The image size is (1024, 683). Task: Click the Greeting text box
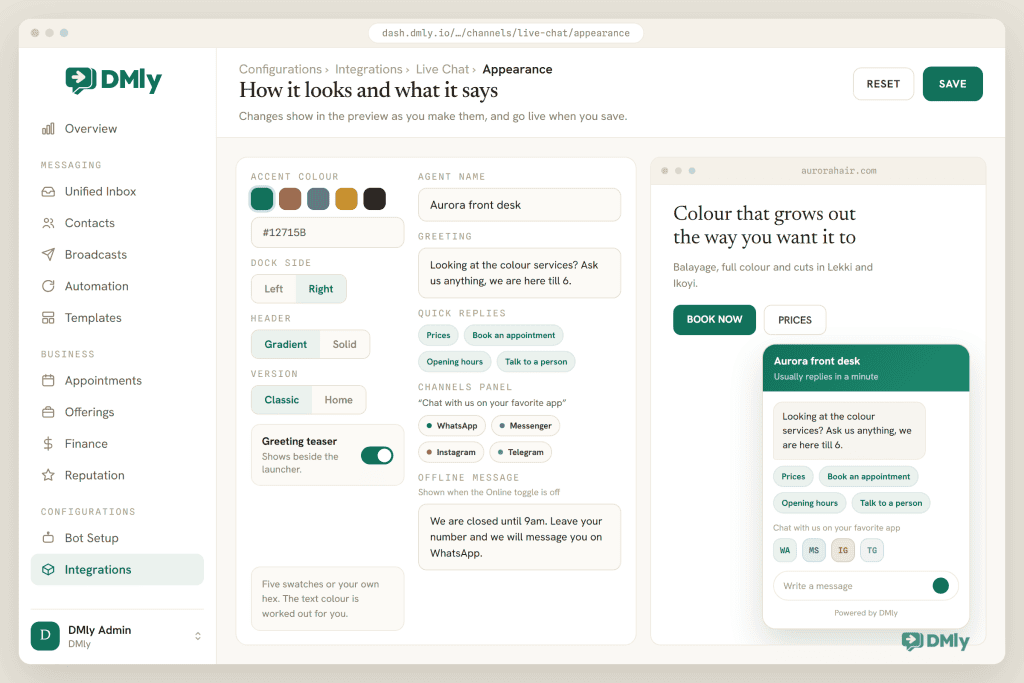pyautogui.click(x=519, y=273)
